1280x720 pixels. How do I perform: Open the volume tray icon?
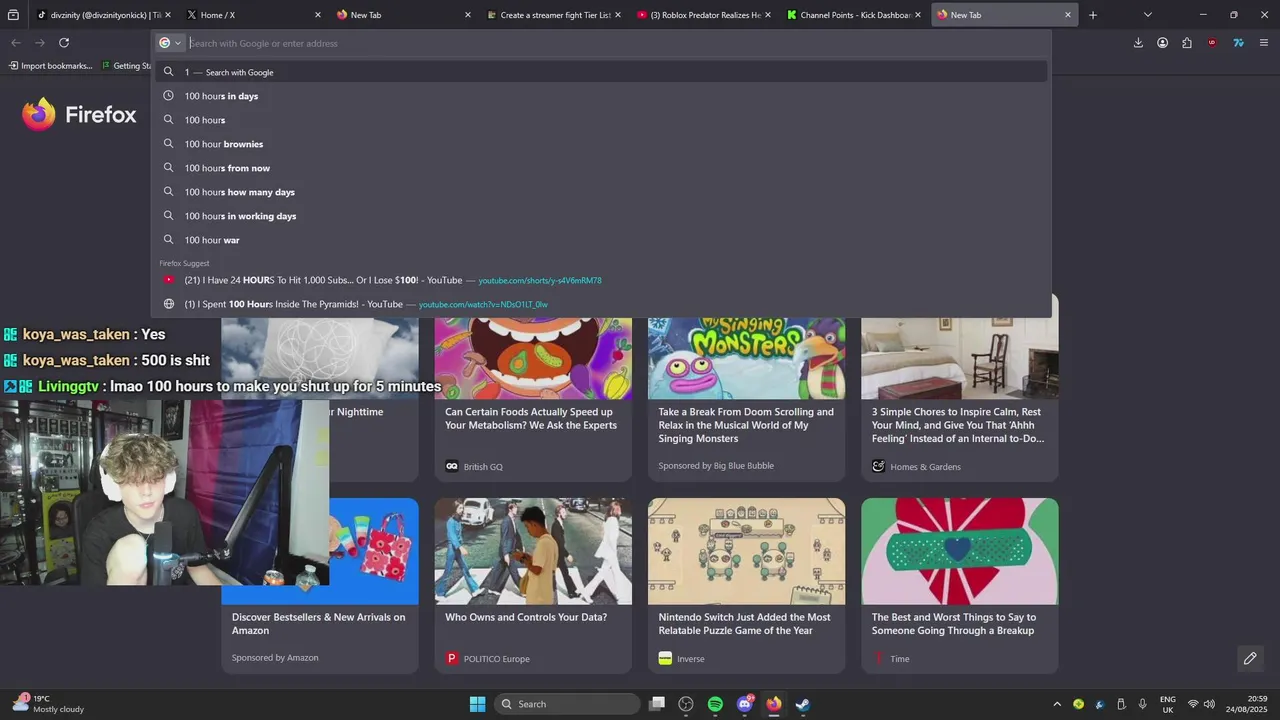click(1209, 704)
